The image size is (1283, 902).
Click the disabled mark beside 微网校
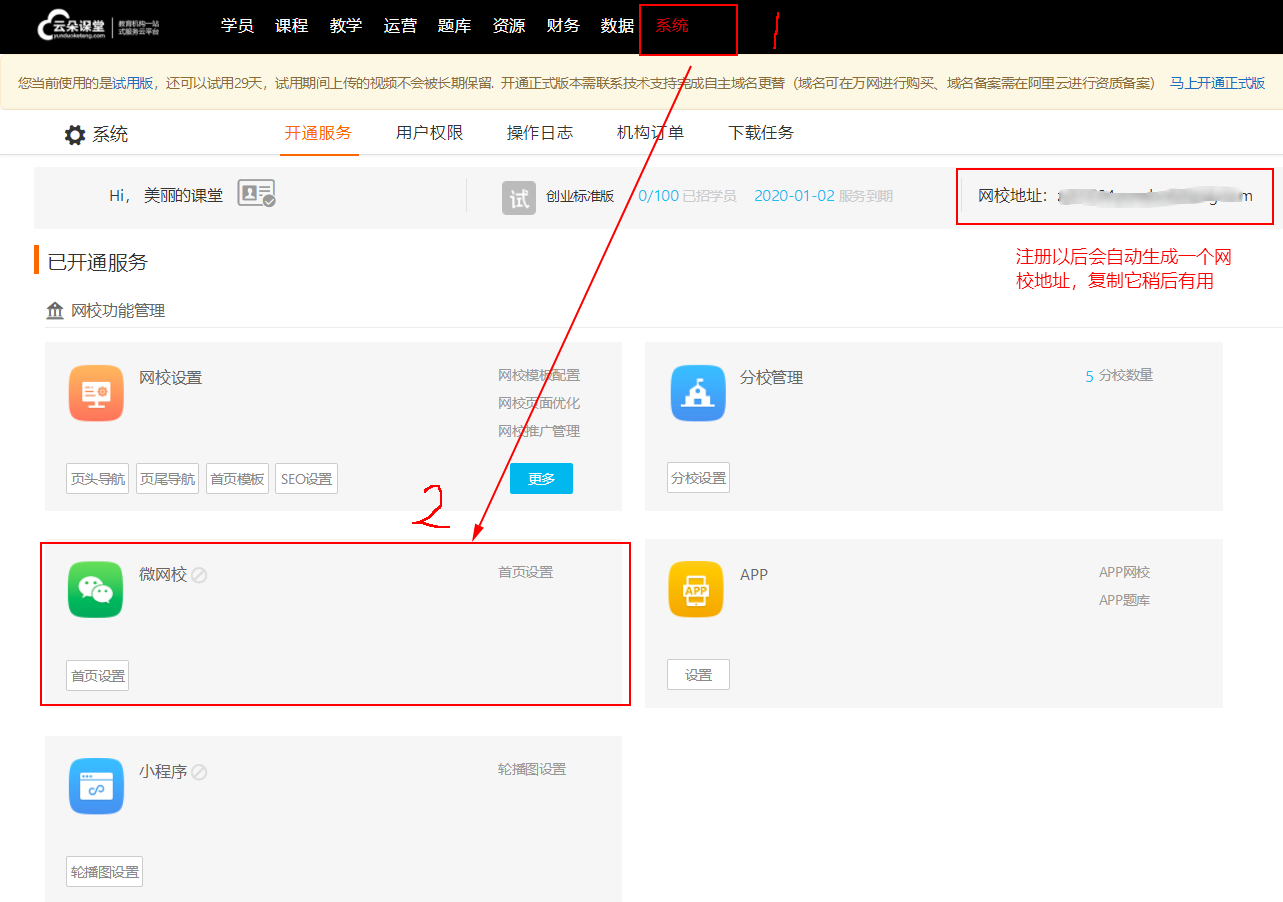(199, 575)
